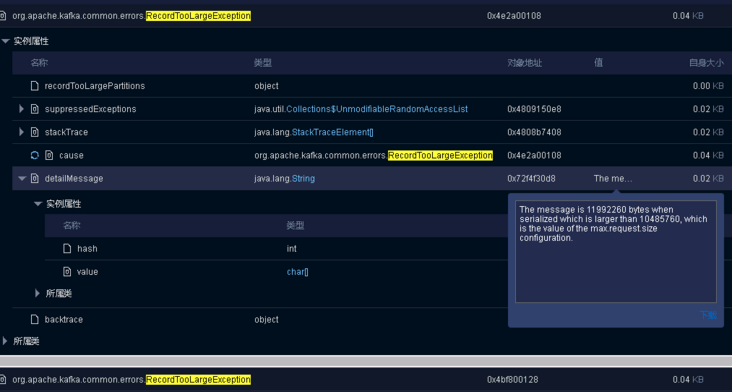732x392 pixels.
Task: Expand the nested 所属类 node under detailMessage
Action: (38, 294)
